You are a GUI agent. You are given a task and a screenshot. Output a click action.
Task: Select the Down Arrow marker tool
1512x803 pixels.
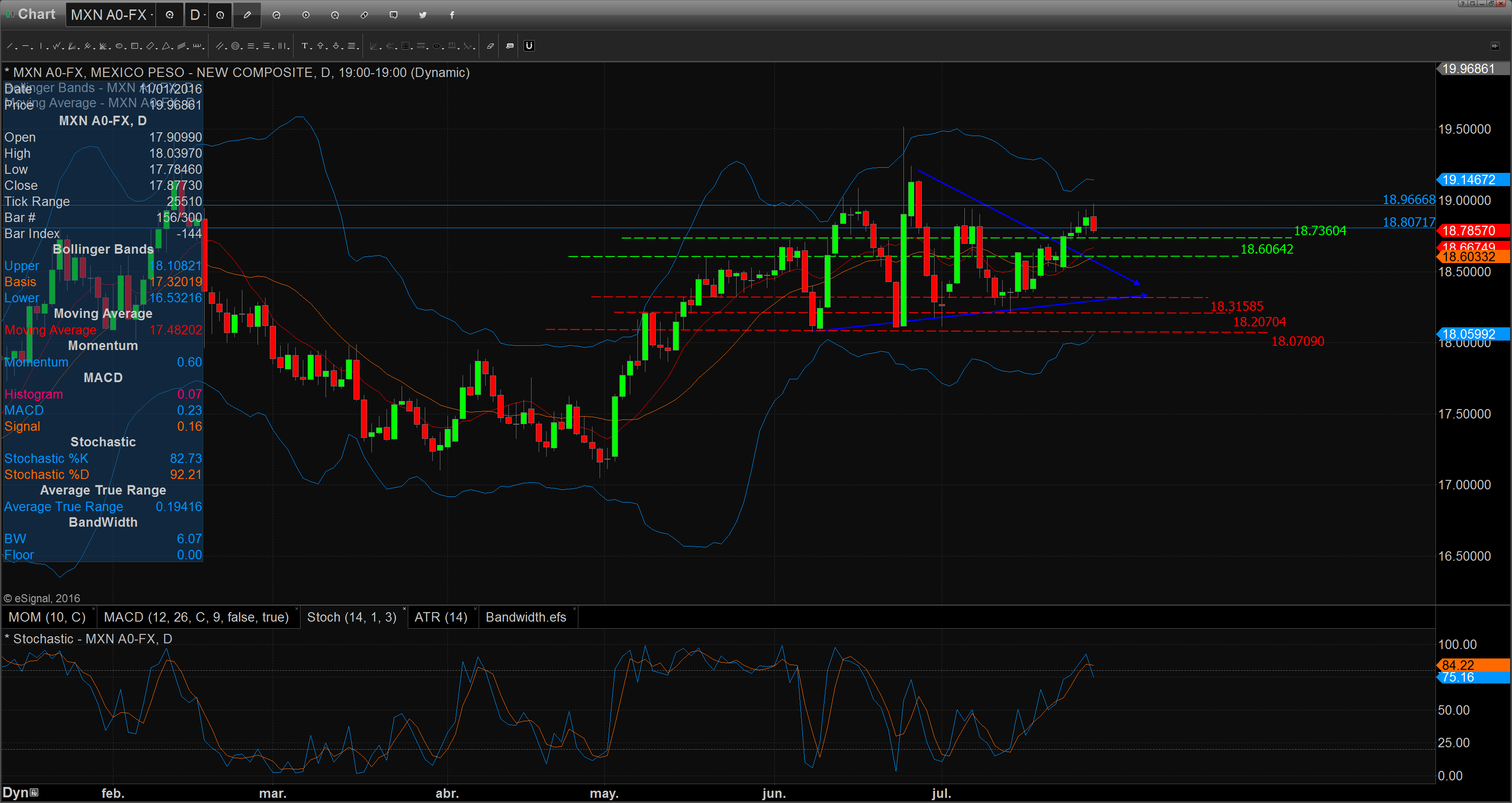(336, 46)
